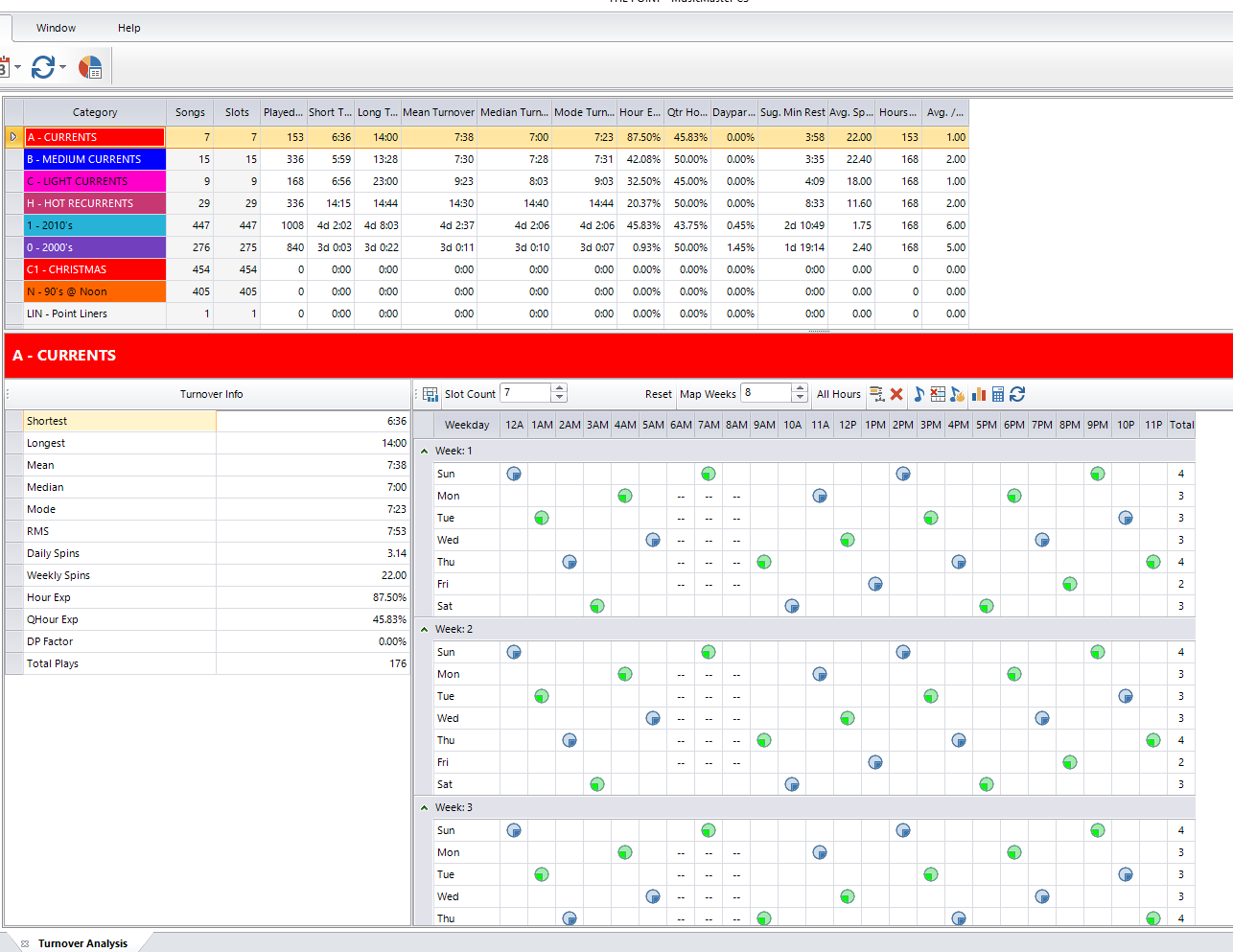The image size is (1233, 952).
Task: Increase Slot Count with the up arrow
Action: 560,388
